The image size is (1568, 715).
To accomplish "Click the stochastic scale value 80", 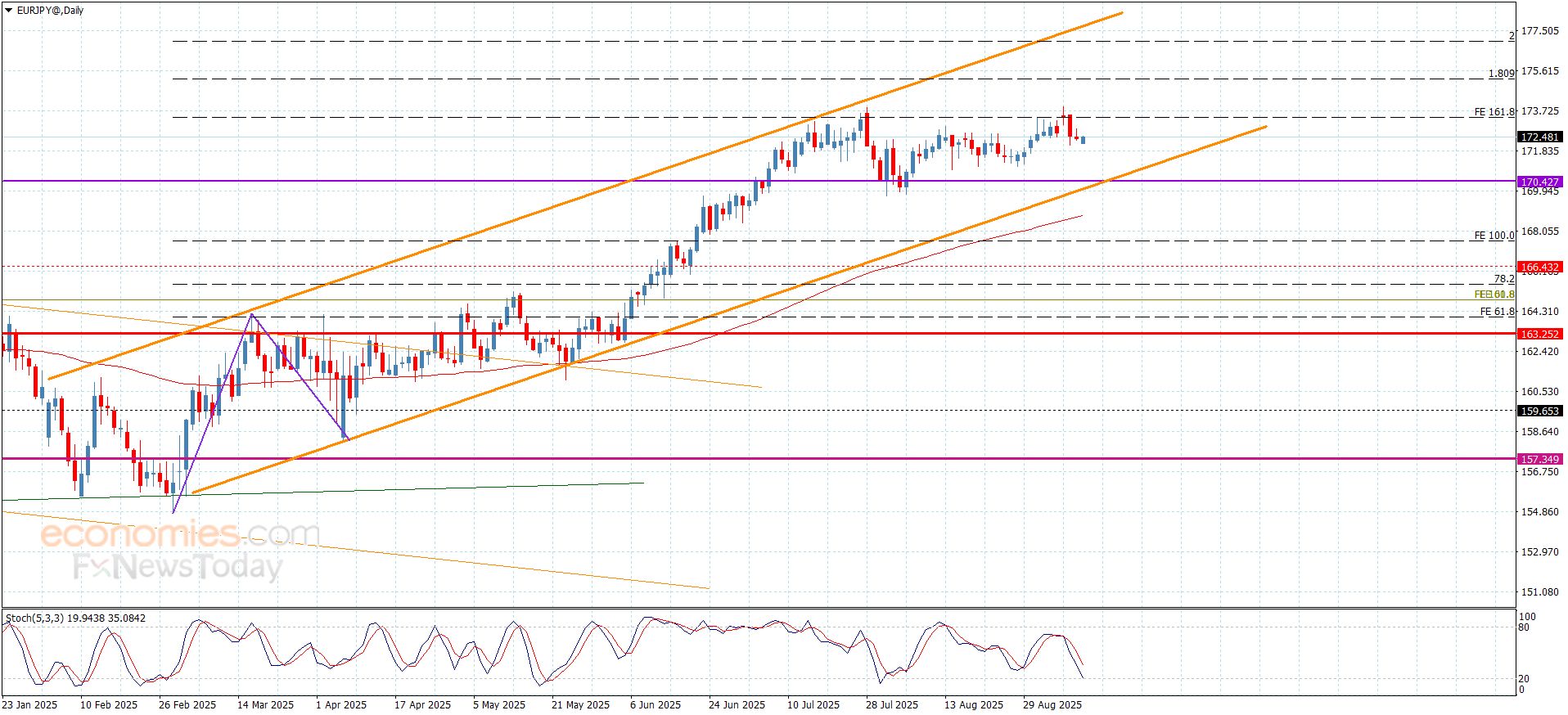I will point(1524,628).
